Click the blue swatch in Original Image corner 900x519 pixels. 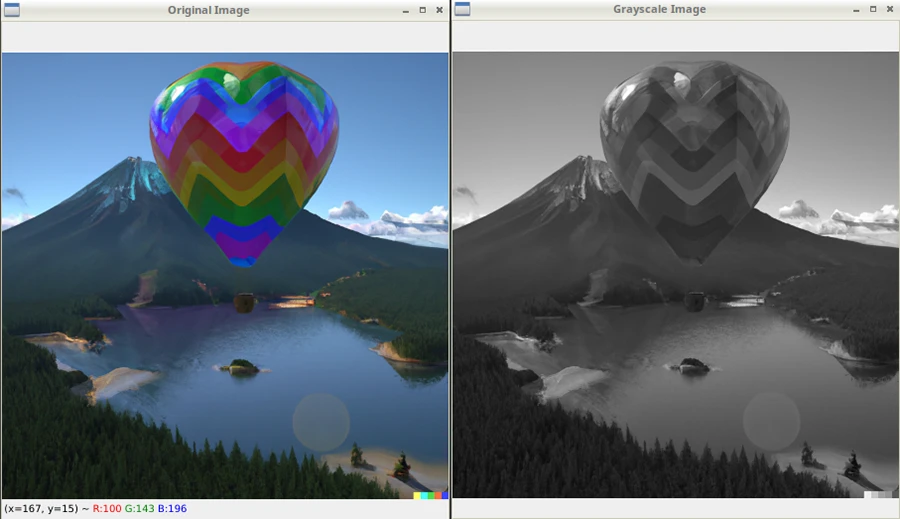click(x=445, y=495)
